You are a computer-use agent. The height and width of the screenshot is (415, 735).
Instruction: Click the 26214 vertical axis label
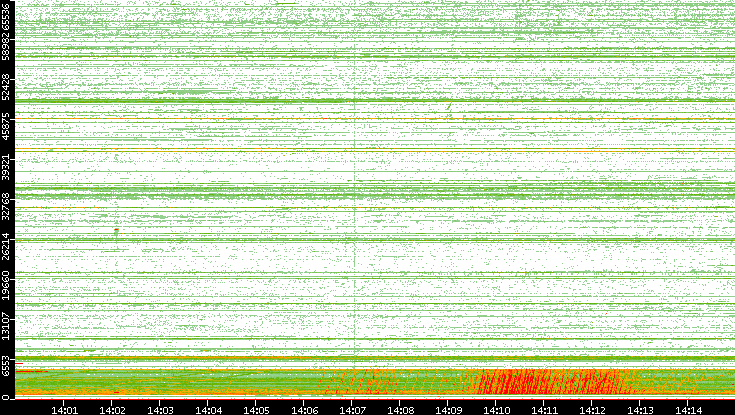pyautogui.click(x=7, y=245)
